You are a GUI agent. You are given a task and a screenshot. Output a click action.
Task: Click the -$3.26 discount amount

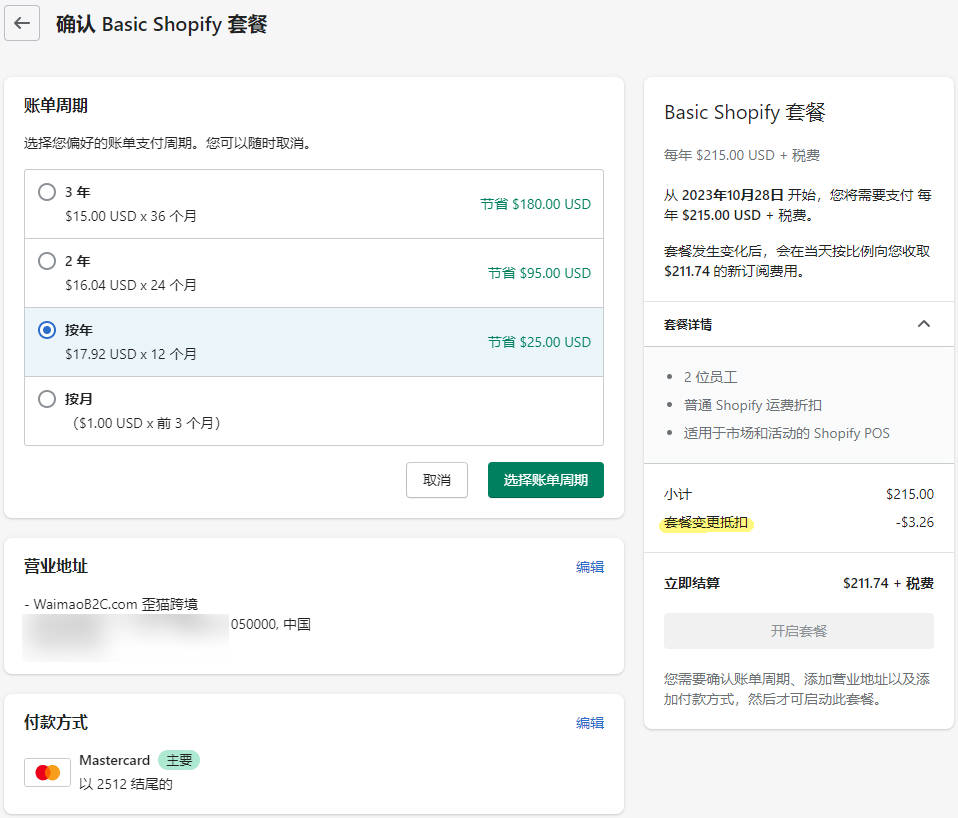pyautogui.click(x=915, y=522)
